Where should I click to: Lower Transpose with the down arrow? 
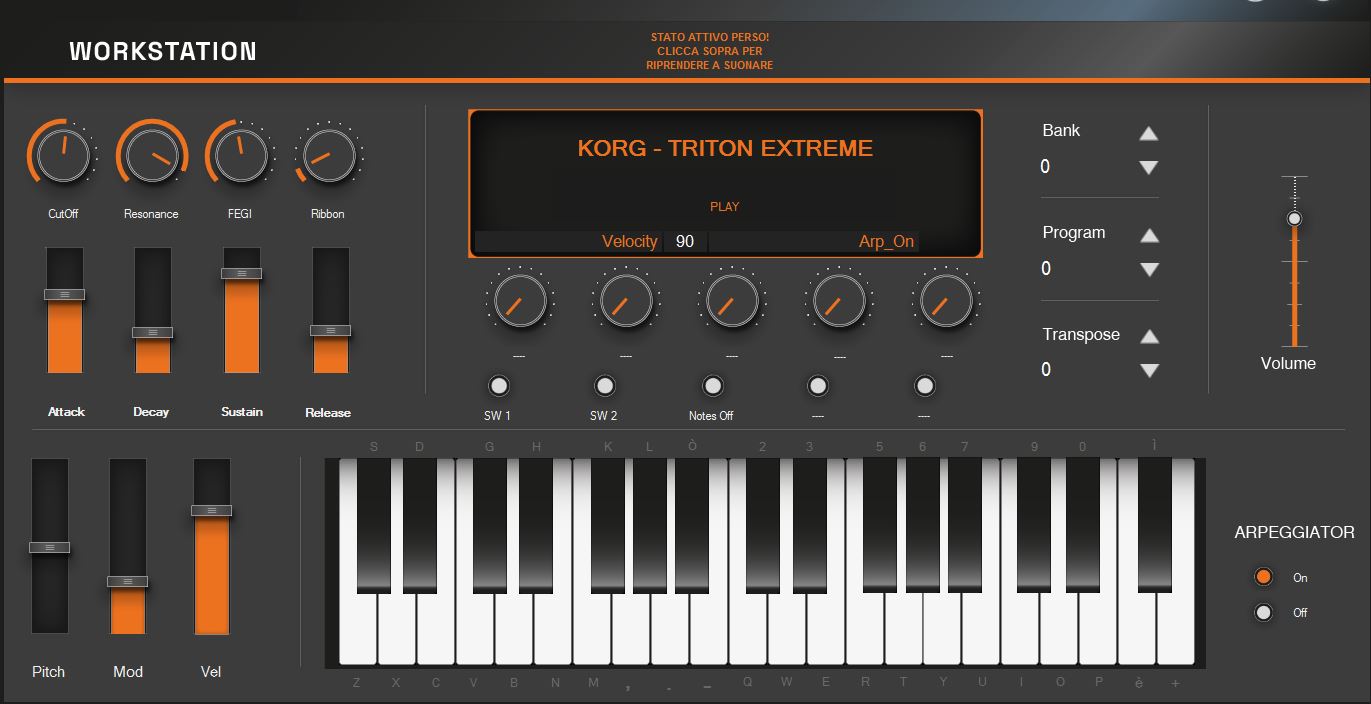(x=1149, y=371)
